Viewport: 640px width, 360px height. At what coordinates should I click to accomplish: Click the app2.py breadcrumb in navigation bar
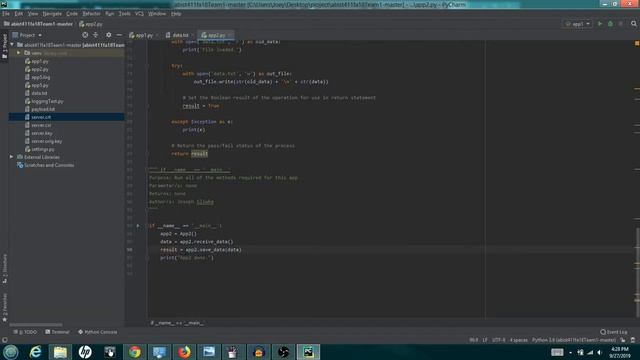click(91, 24)
